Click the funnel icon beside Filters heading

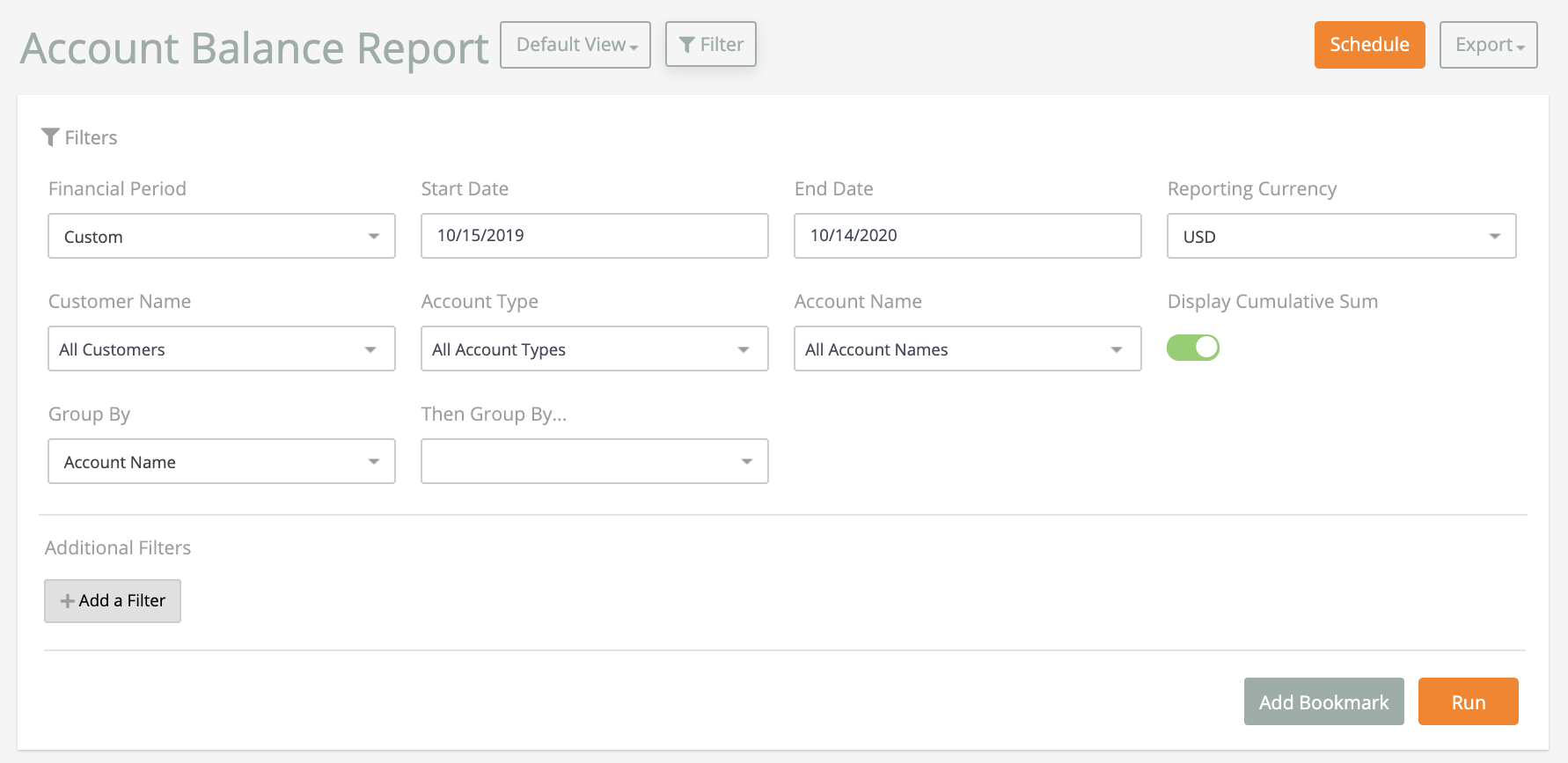(x=50, y=137)
